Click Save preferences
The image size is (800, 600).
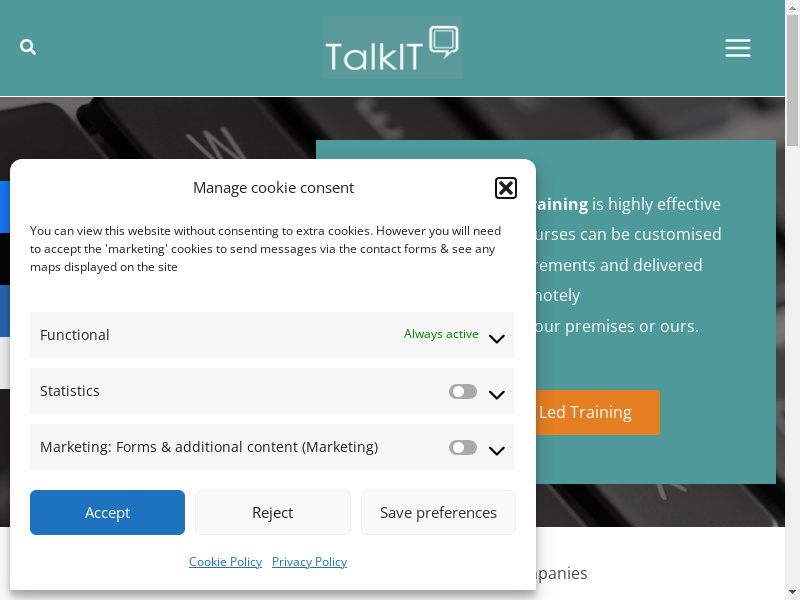(x=438, y=513)
